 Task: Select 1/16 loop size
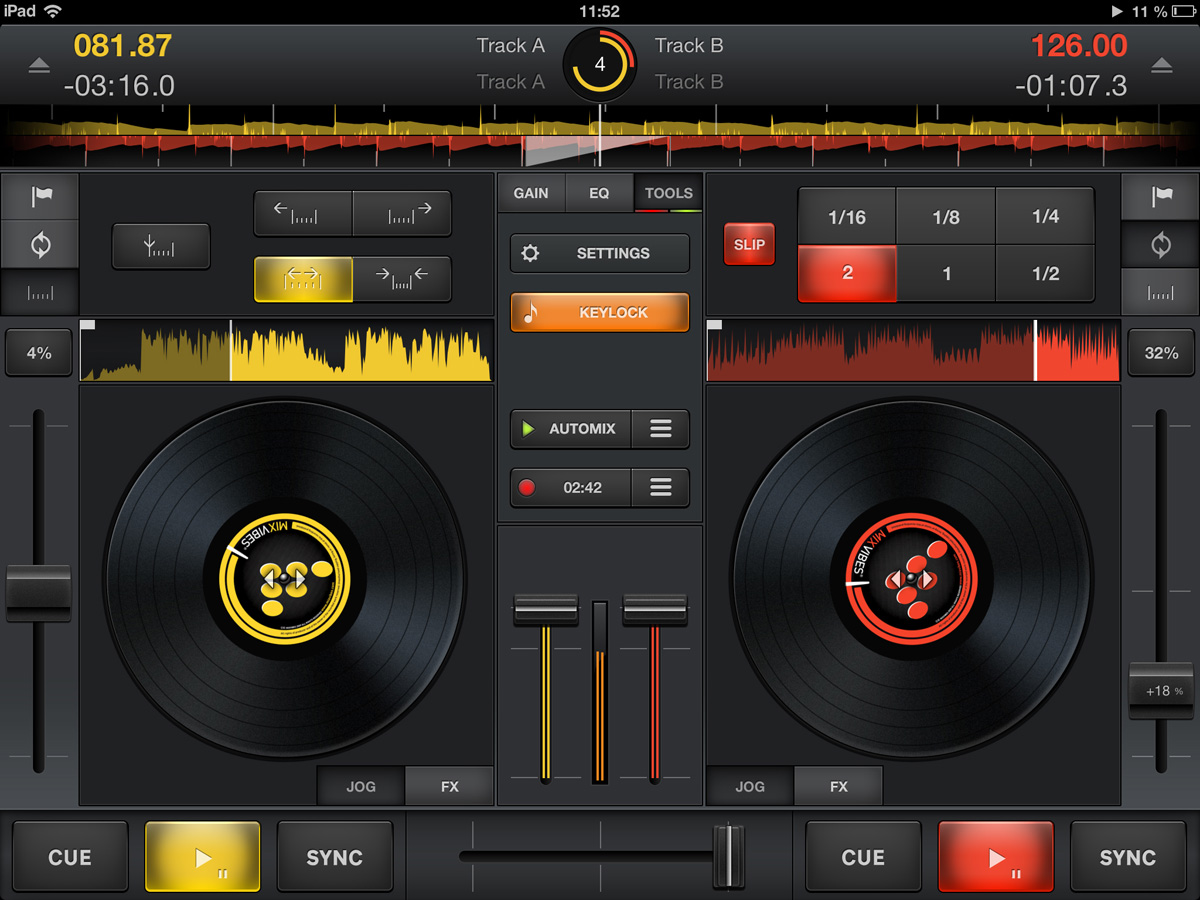(x=847, y=216)
